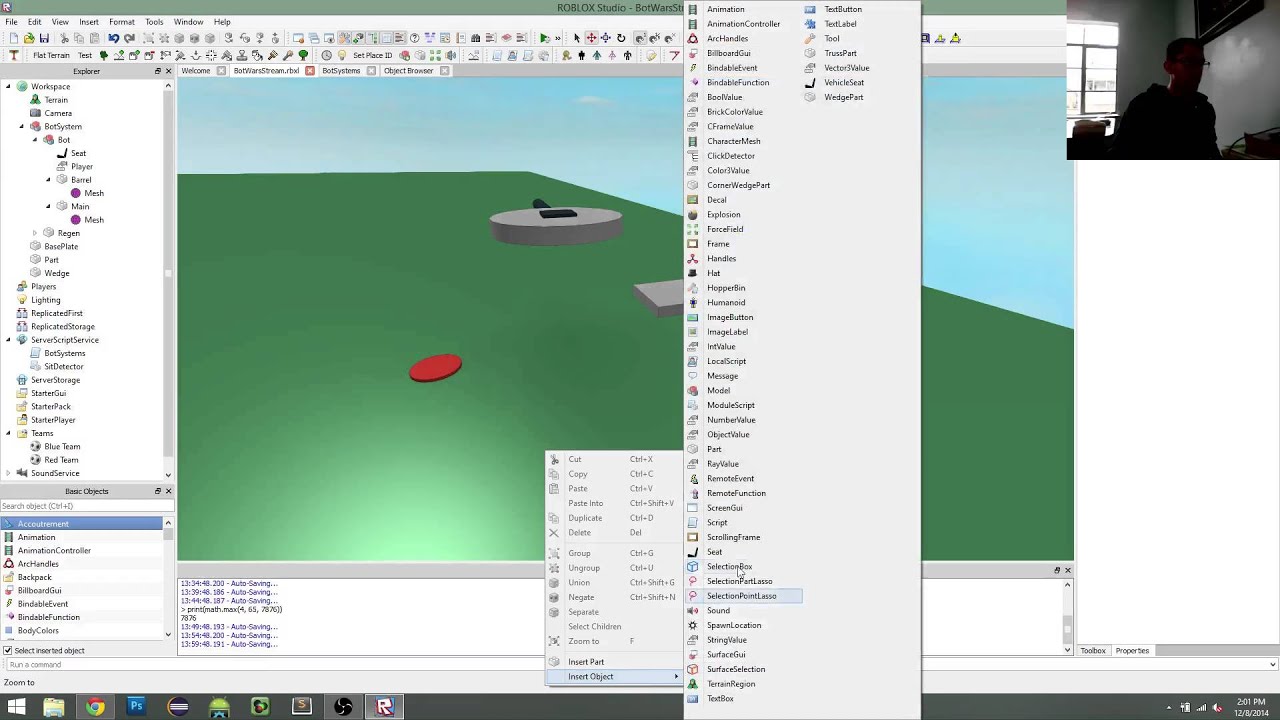Screen dimensions: 1280x720
Task: Expand the SoundService tree node
Action: (x=9, y=473)
